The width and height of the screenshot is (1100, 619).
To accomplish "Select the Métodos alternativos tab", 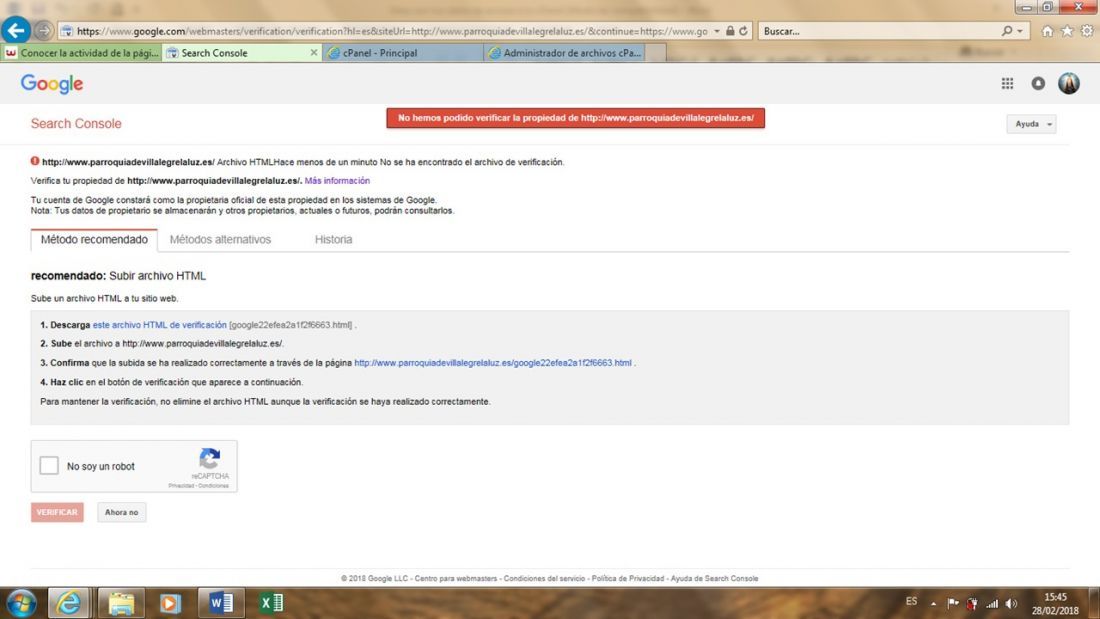I will point(220,239).
